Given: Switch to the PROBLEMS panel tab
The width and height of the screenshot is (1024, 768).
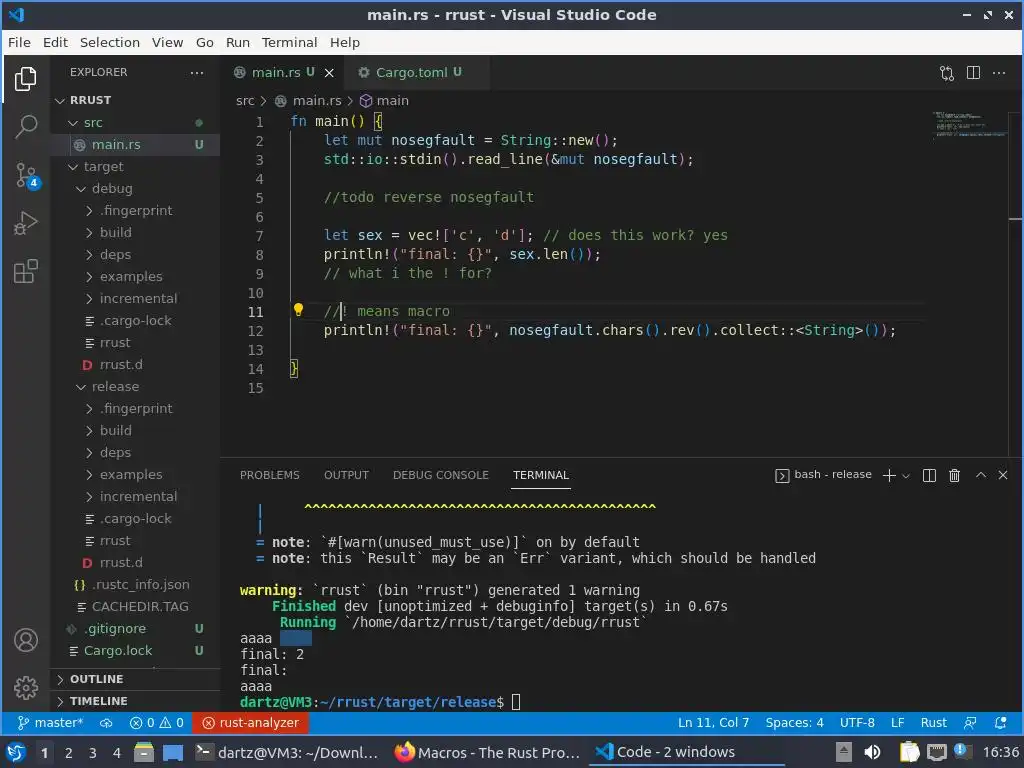Looking at the screenshot, I should tap(270, 475).
